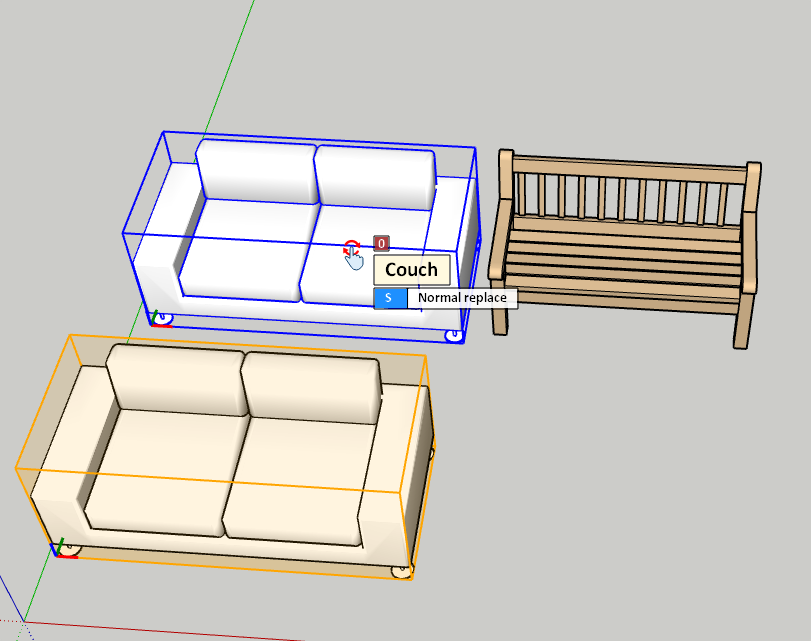Screen dimensions: 811x641
Task: Click the axis origin marker on the white couch
Action: (160, 319)
